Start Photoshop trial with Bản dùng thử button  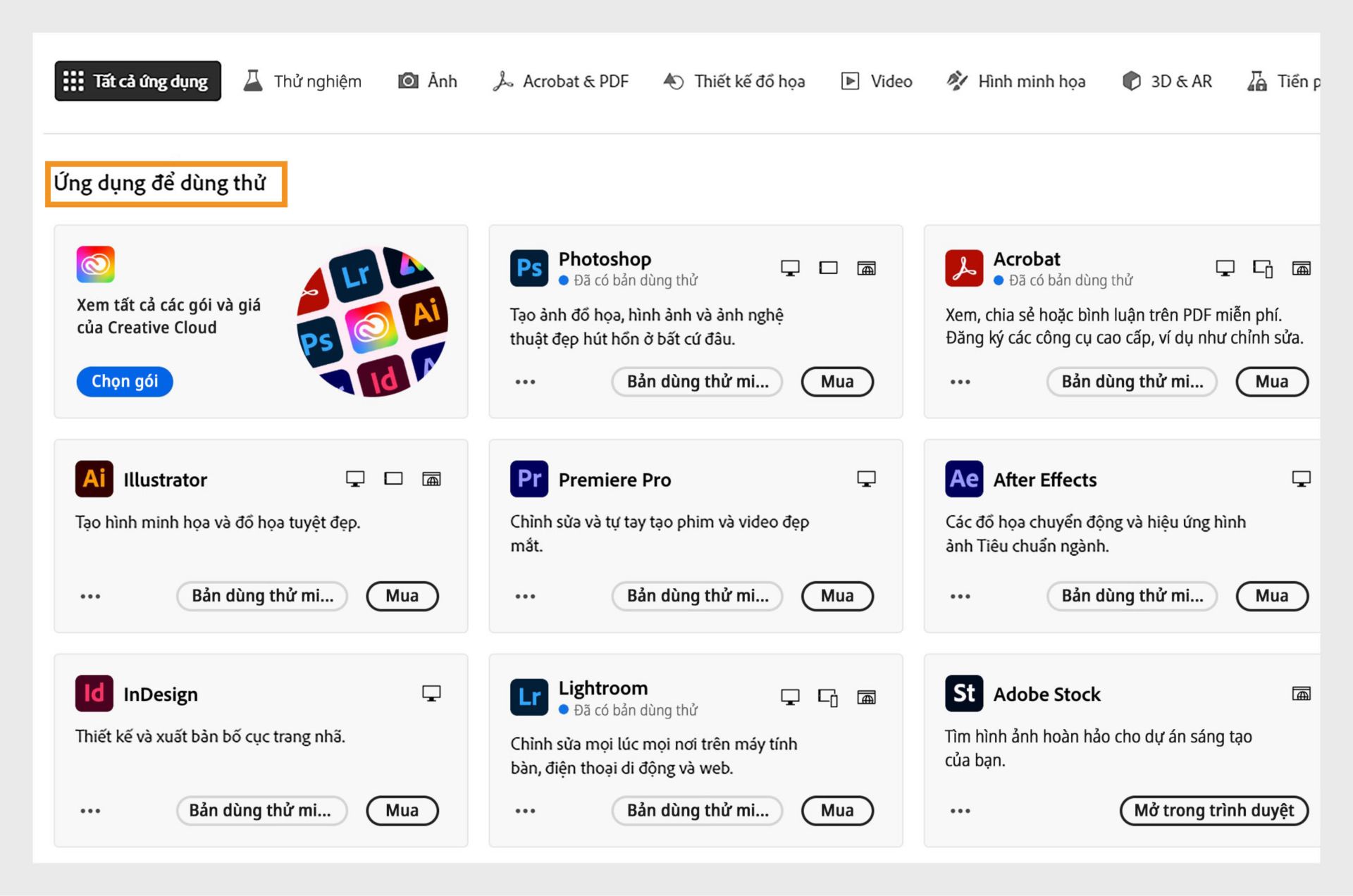pos(697,382)
